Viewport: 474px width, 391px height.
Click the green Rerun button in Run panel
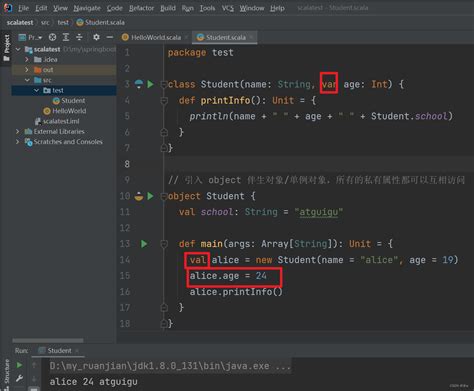pos(19,365)
